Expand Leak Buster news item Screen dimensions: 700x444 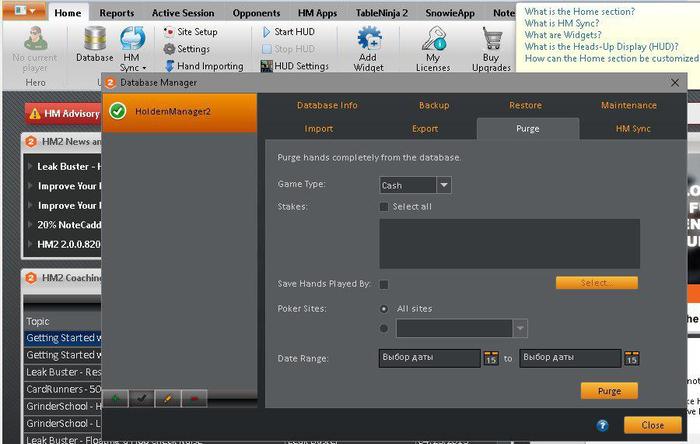pyautogui.click(x=30, y=166)
